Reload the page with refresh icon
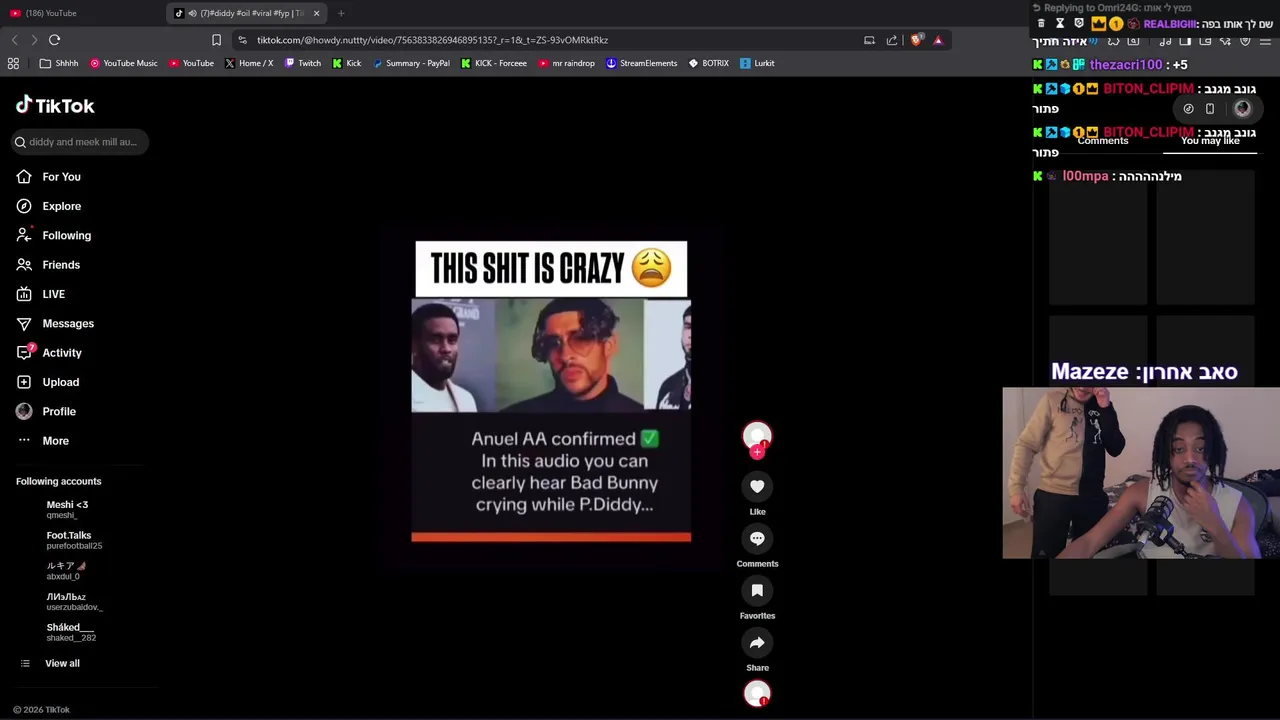 [54, 40]
